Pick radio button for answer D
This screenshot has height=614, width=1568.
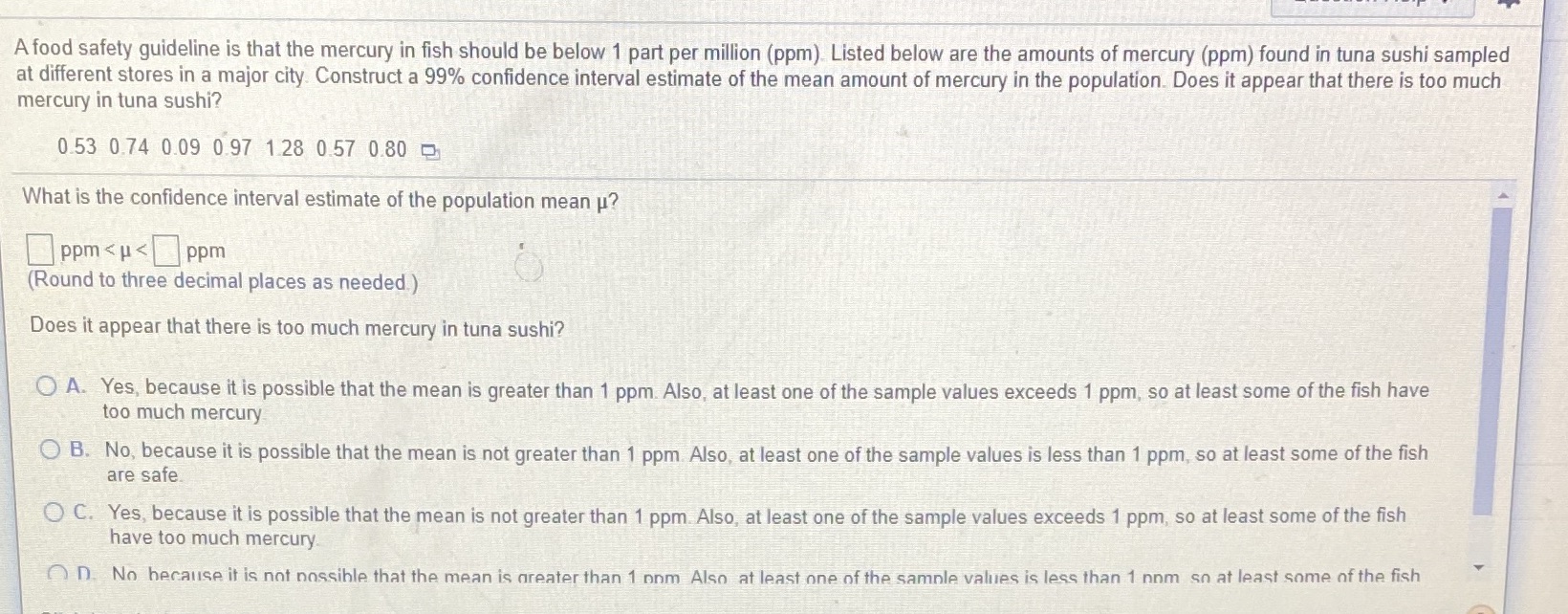pyautogui.click(x=59, y=574)
